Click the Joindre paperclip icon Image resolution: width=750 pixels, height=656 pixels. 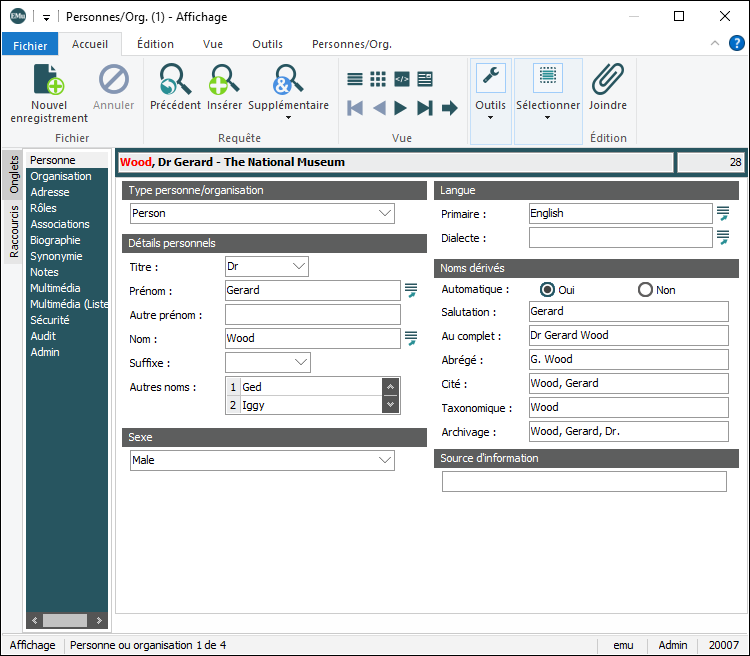coord(607,79)
